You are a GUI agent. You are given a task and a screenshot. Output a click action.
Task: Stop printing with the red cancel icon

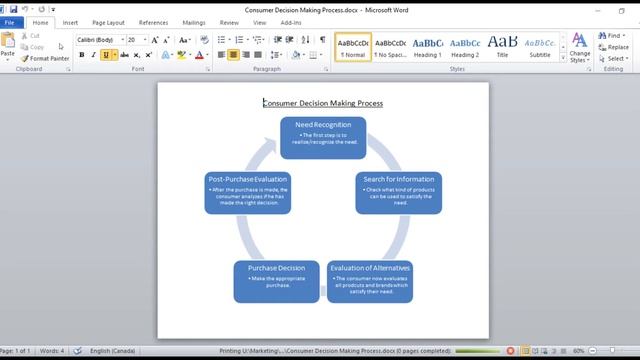[511, 351]
